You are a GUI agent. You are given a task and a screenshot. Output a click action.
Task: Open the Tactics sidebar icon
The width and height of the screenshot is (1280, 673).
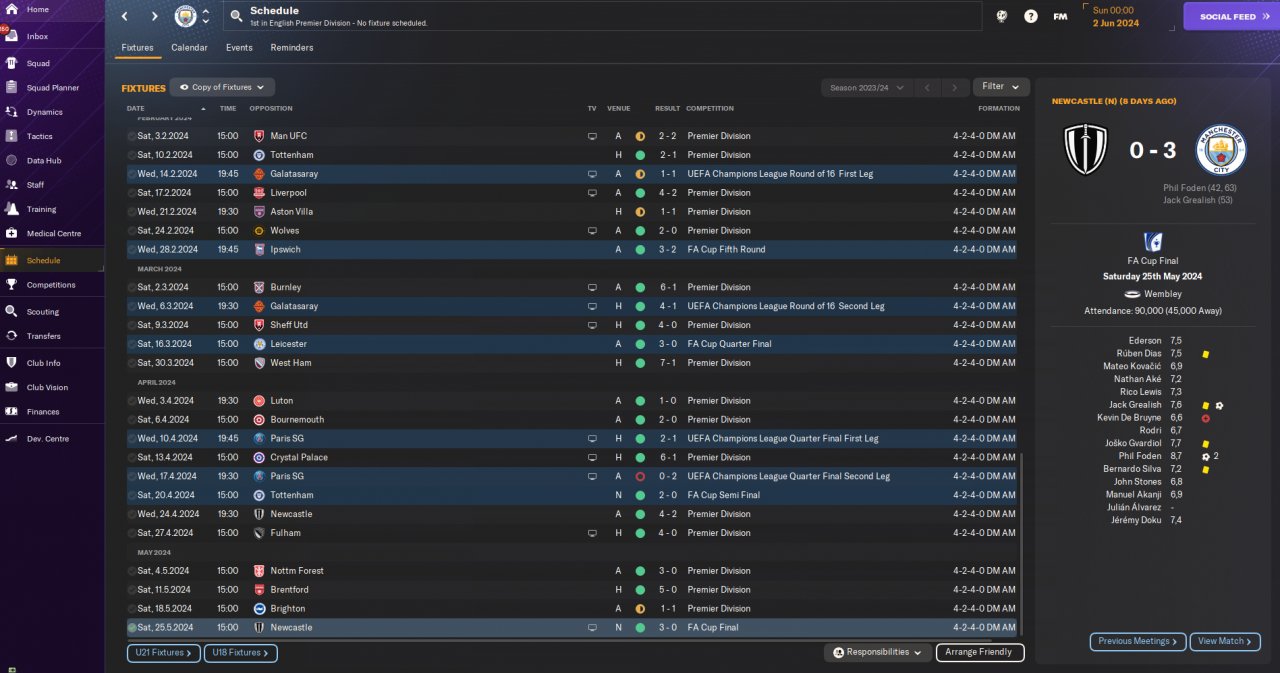pyautogui.click(x=11, y=136)
